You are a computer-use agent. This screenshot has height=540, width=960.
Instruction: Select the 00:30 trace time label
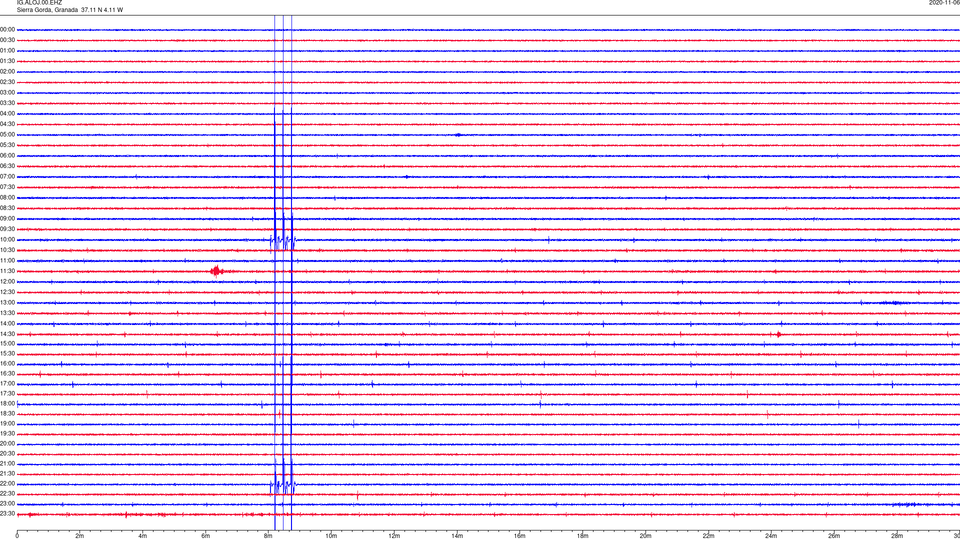(7, 40)
